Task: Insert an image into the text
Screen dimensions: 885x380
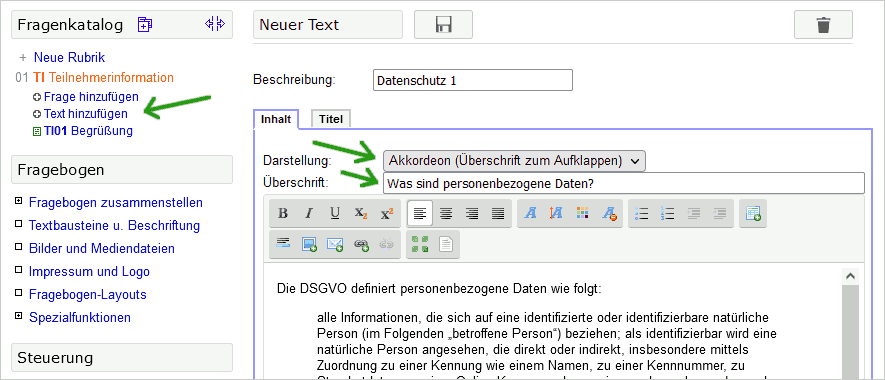Action: click(x=309, y=244)
